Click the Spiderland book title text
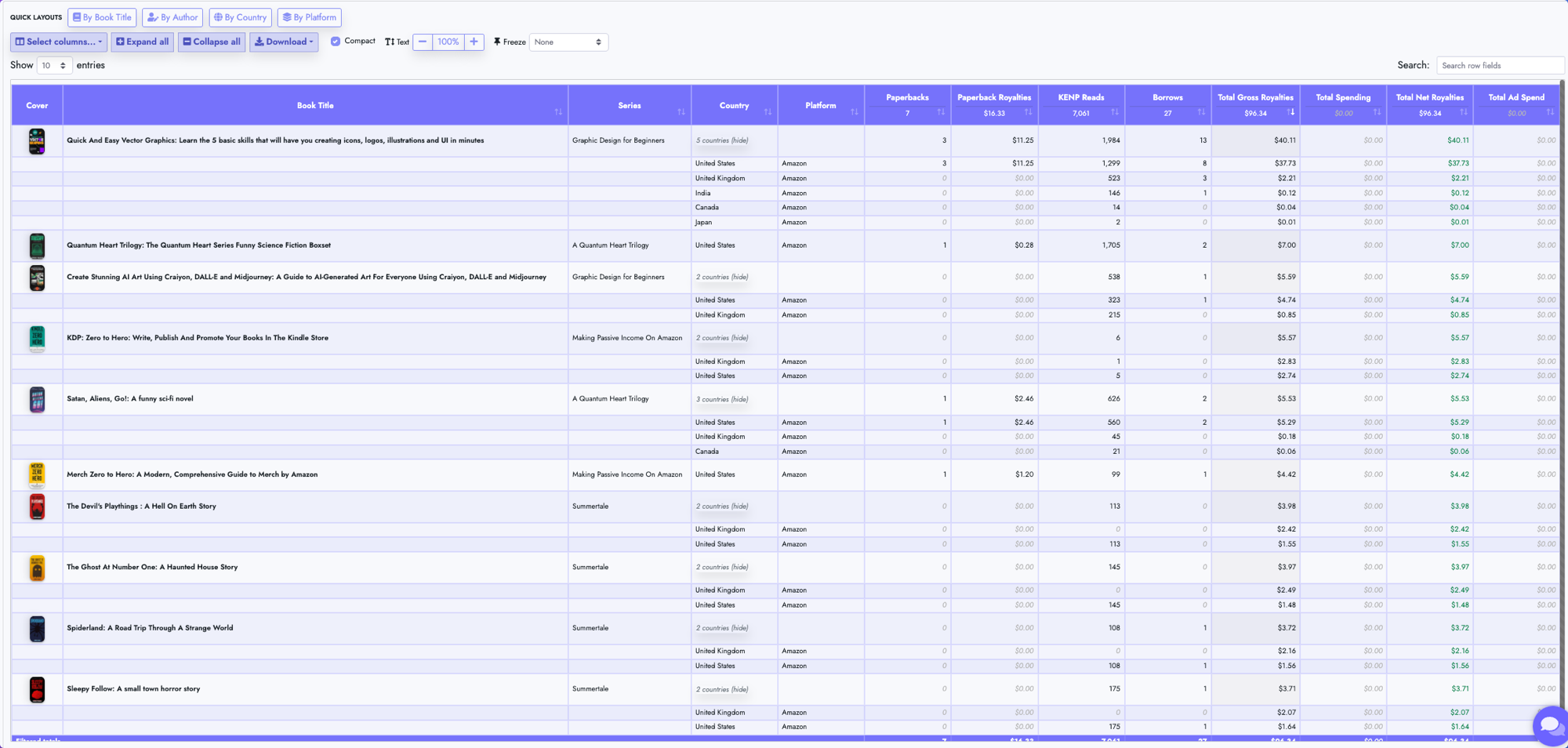 coord(150,627)
